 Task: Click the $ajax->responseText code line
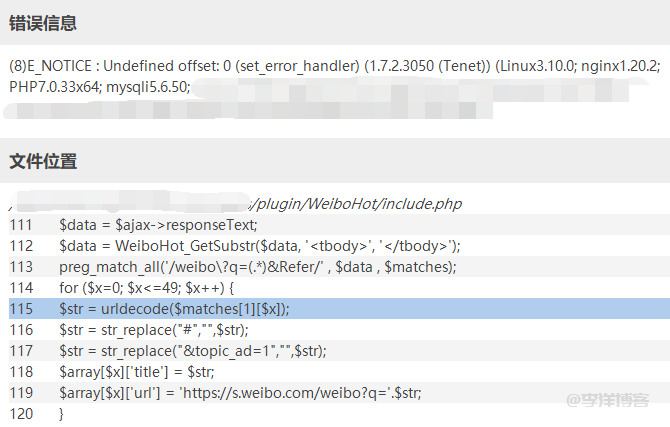[158, 225]
